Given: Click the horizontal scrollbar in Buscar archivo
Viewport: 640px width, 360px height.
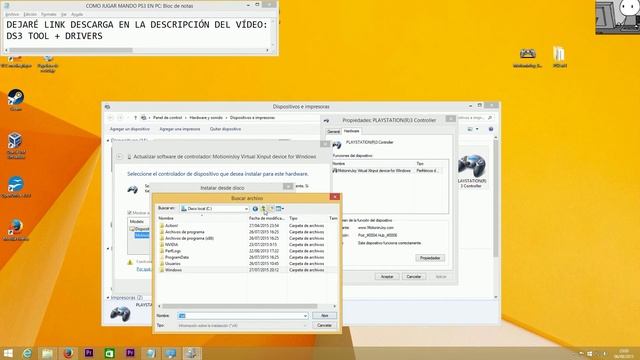Looking at the screenshot, I should 239,306.
